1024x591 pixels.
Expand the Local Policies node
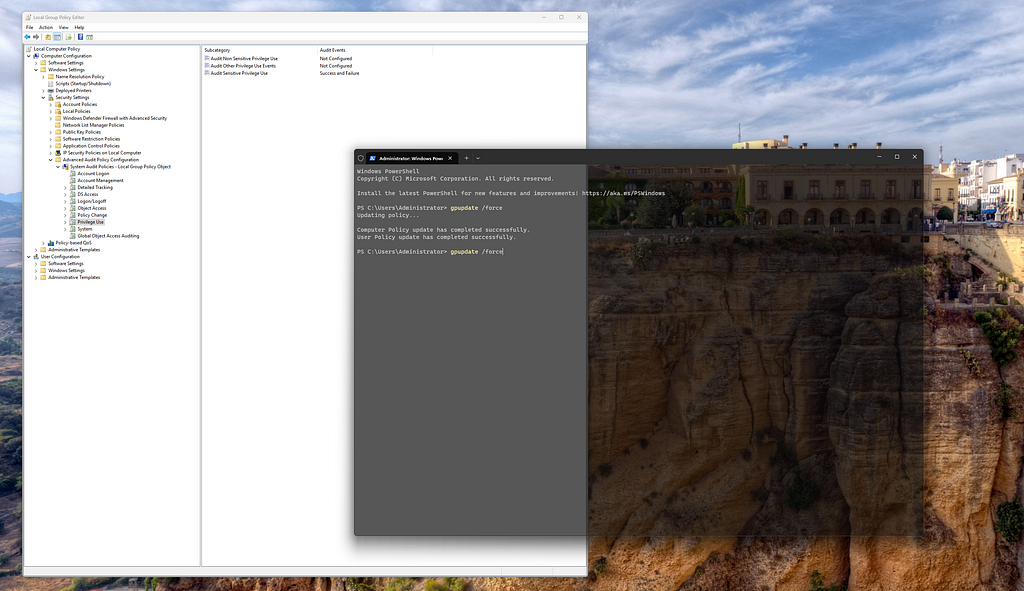(x=50, y=111)
